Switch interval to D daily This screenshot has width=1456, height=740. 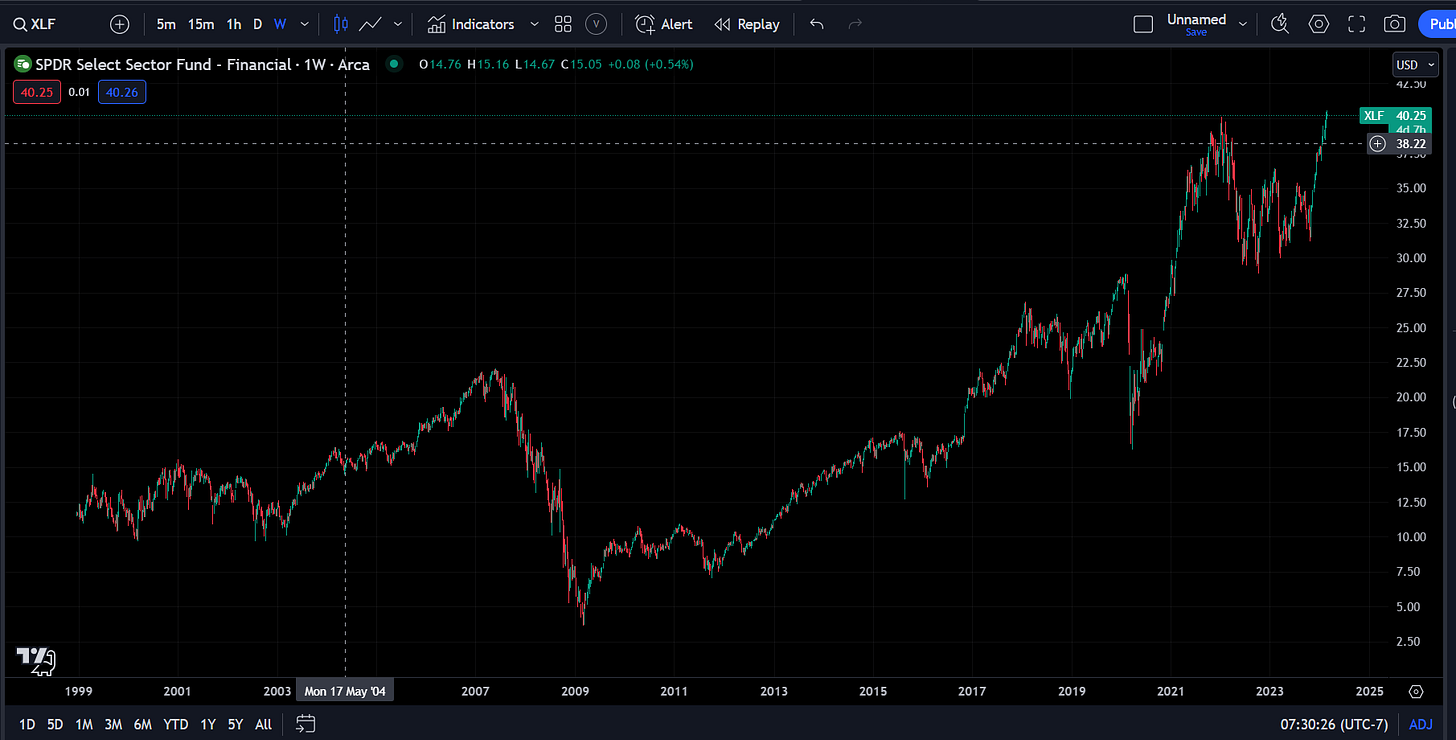point(258,24)
